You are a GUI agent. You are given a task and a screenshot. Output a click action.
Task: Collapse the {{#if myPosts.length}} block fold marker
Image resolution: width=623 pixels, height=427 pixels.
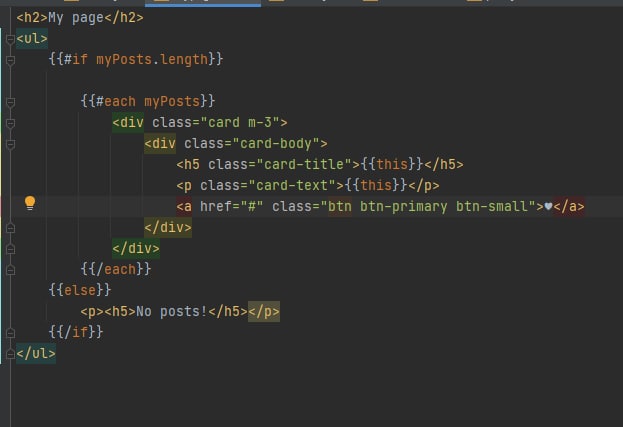pos(10,60)
